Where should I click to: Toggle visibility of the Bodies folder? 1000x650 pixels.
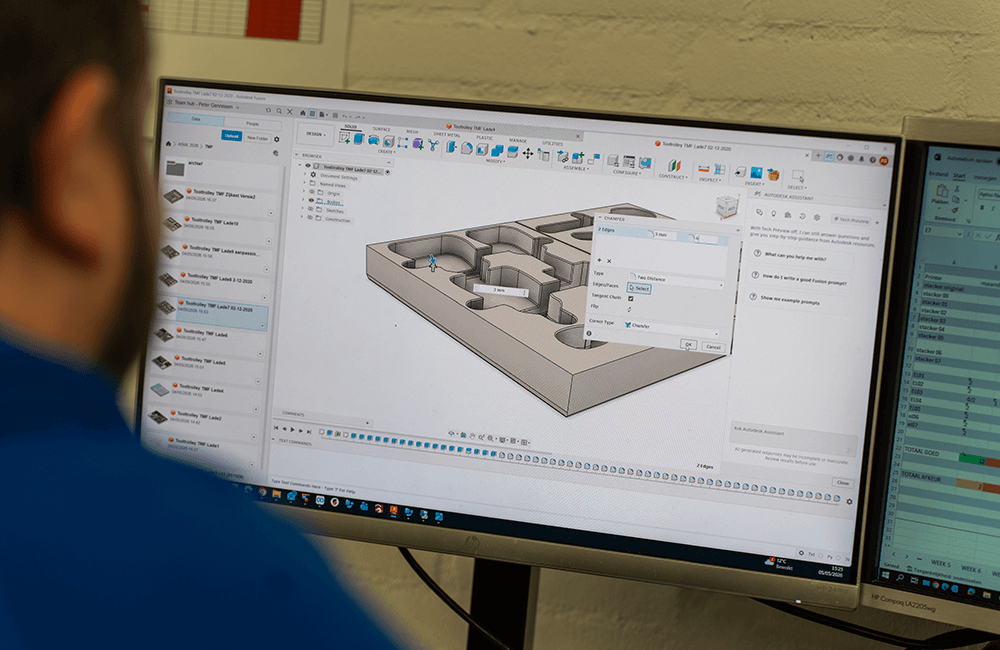pos(311,200)
